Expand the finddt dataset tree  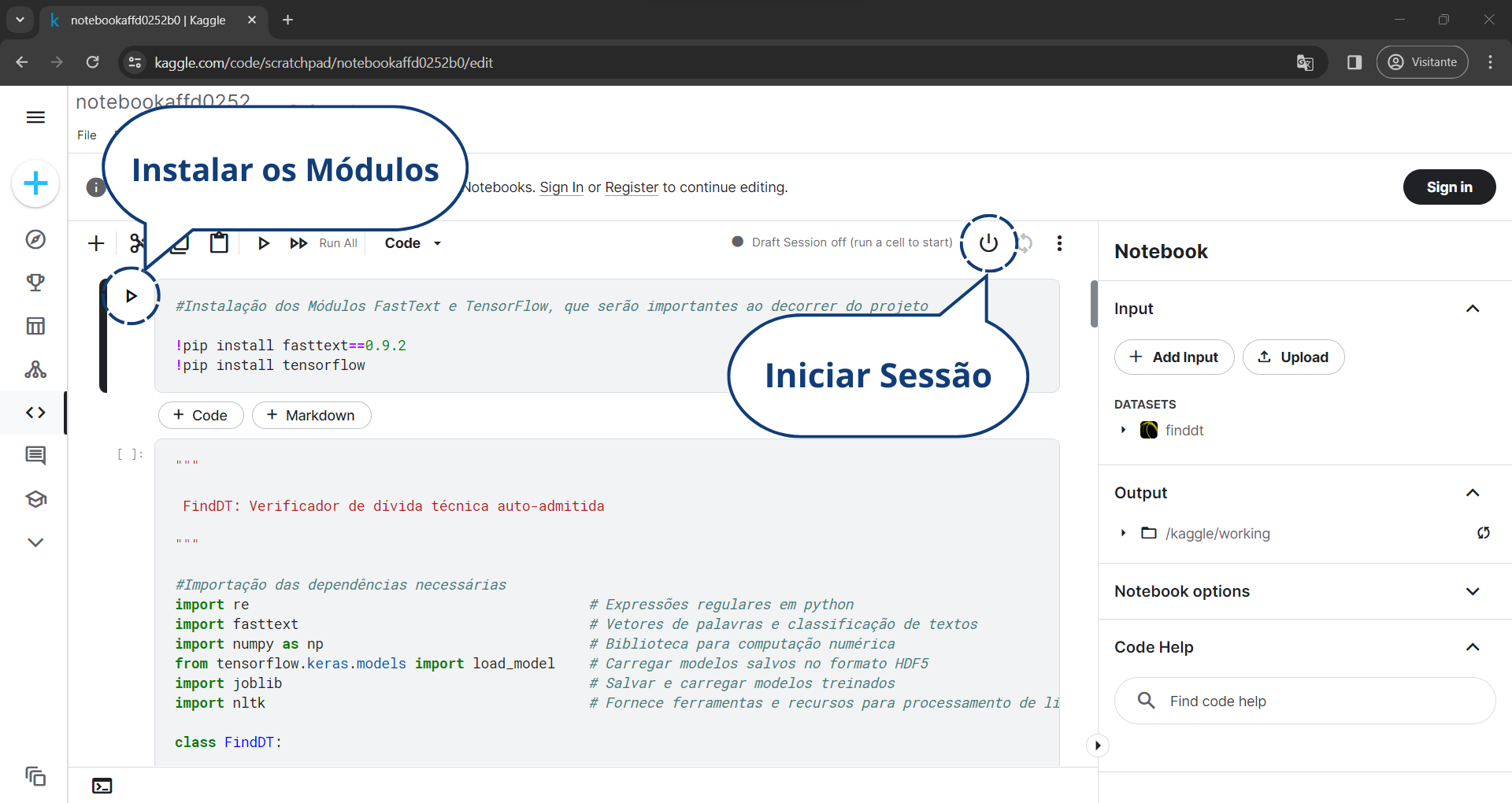[1123, 430]
